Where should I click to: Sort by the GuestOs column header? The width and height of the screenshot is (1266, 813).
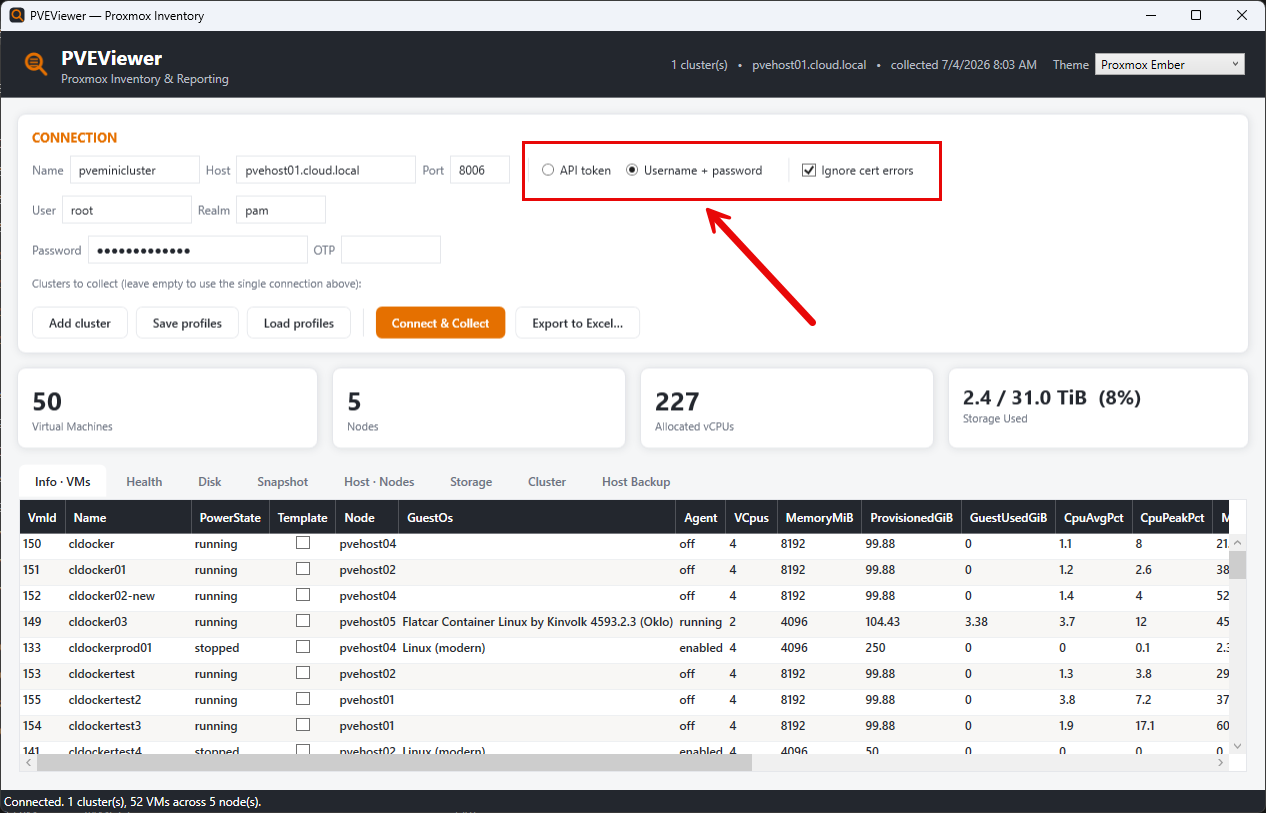click(537, 517)
